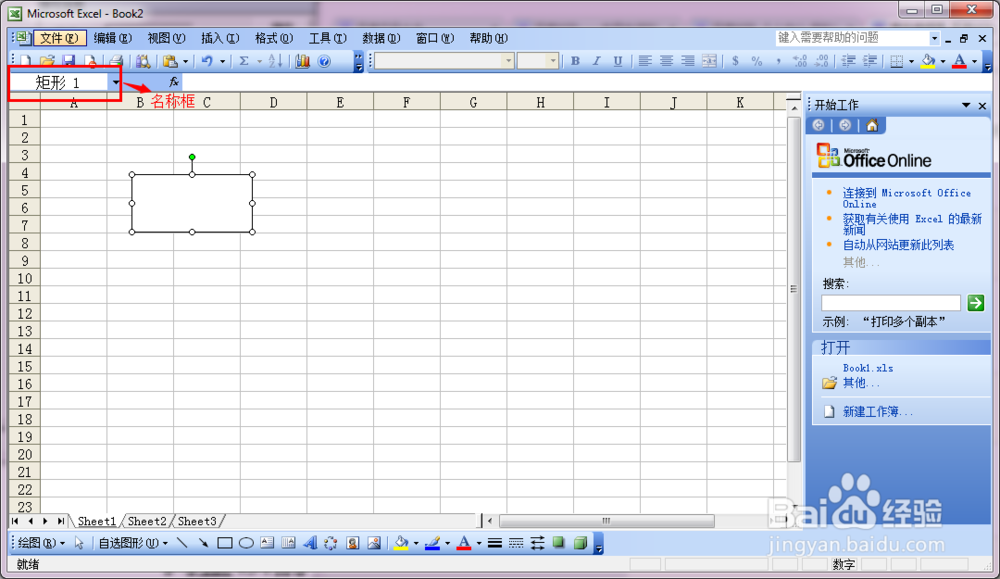The height and width of the screenshot is (579, 1000).
Task: Apply Currency style with the dollar icon
Action: pyautogui.click(x=735, y=61)
